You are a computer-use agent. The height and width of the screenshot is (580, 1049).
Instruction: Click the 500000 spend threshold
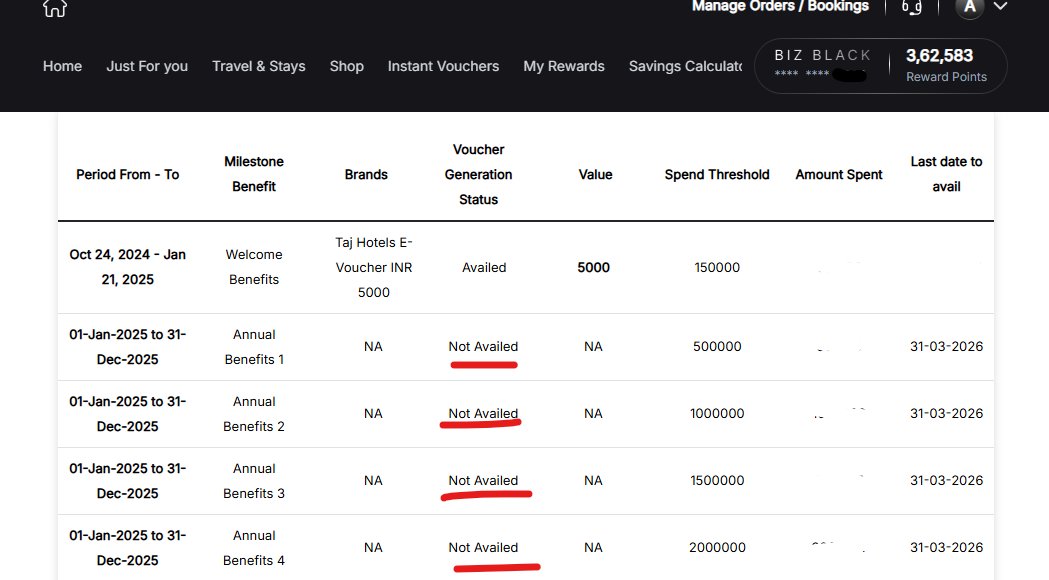717,347
